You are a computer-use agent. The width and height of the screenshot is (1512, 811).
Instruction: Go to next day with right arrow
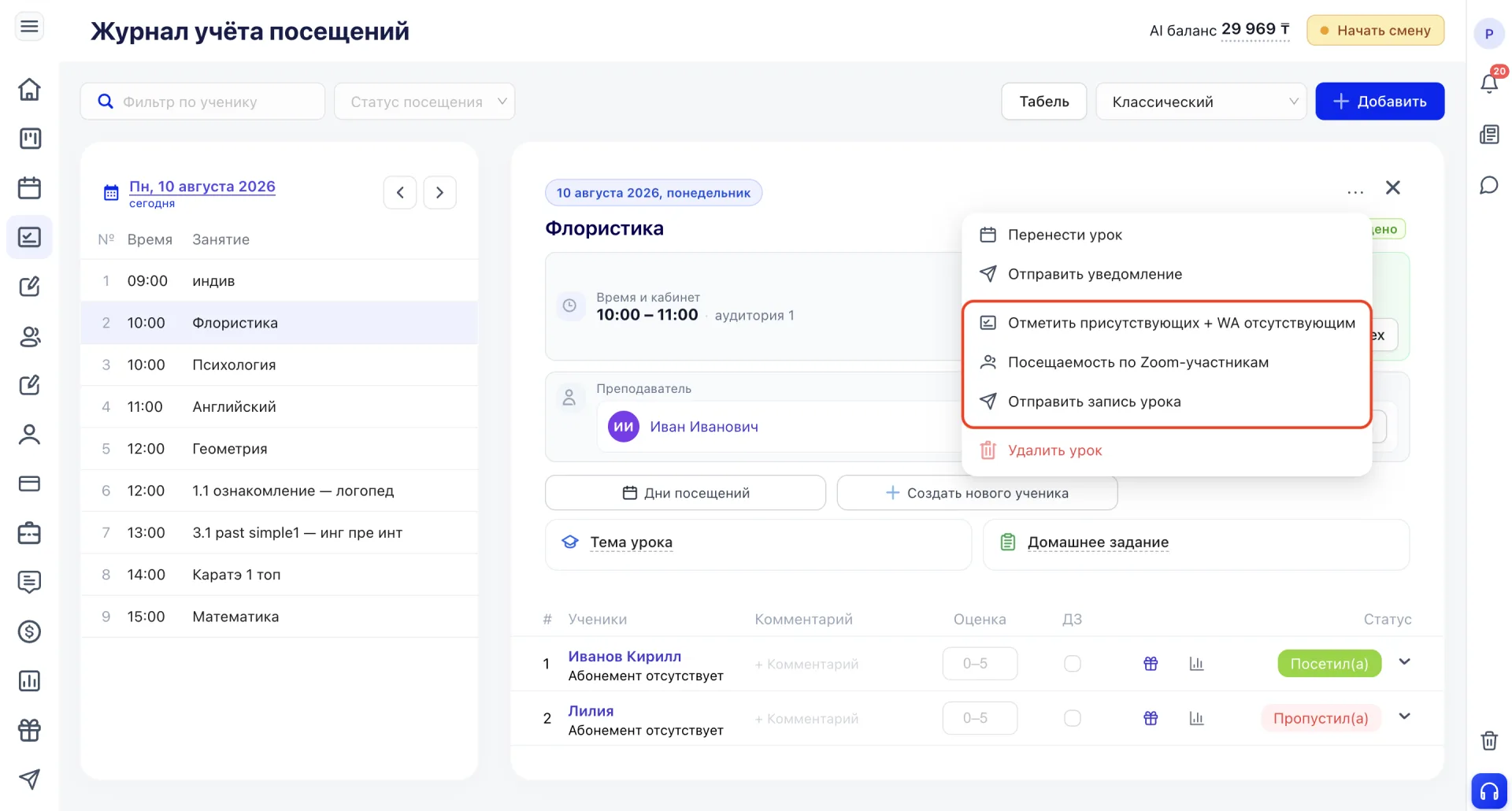439,192
